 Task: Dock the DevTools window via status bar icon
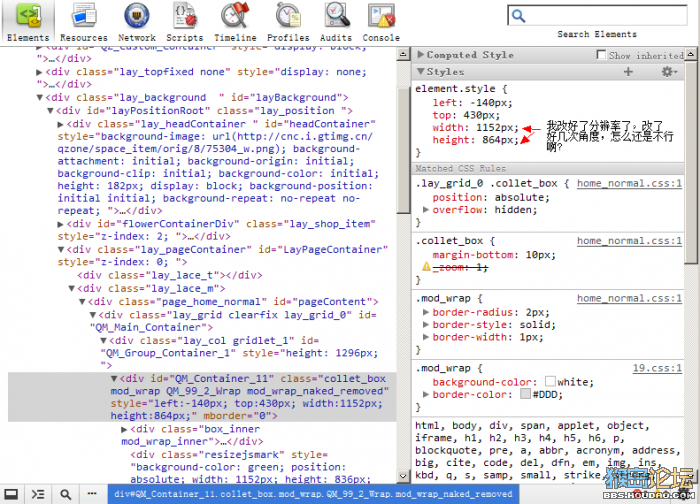11,494
